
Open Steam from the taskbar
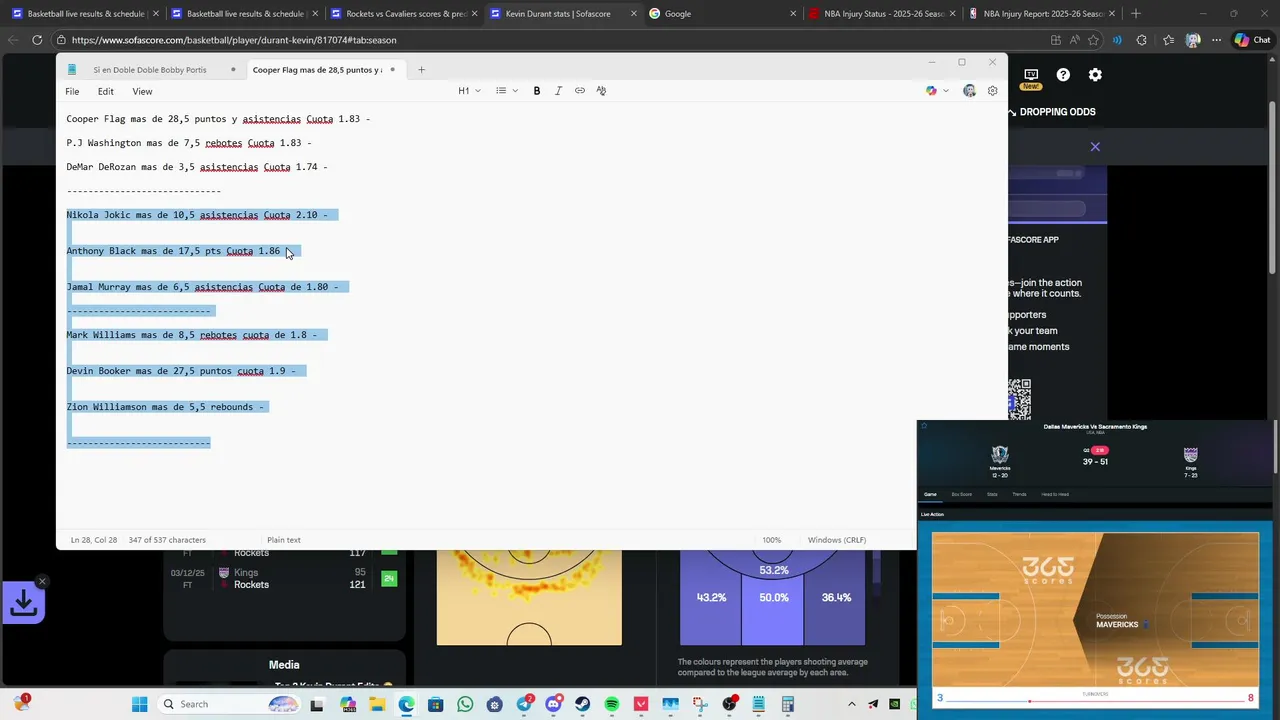(x=582, y=704)
